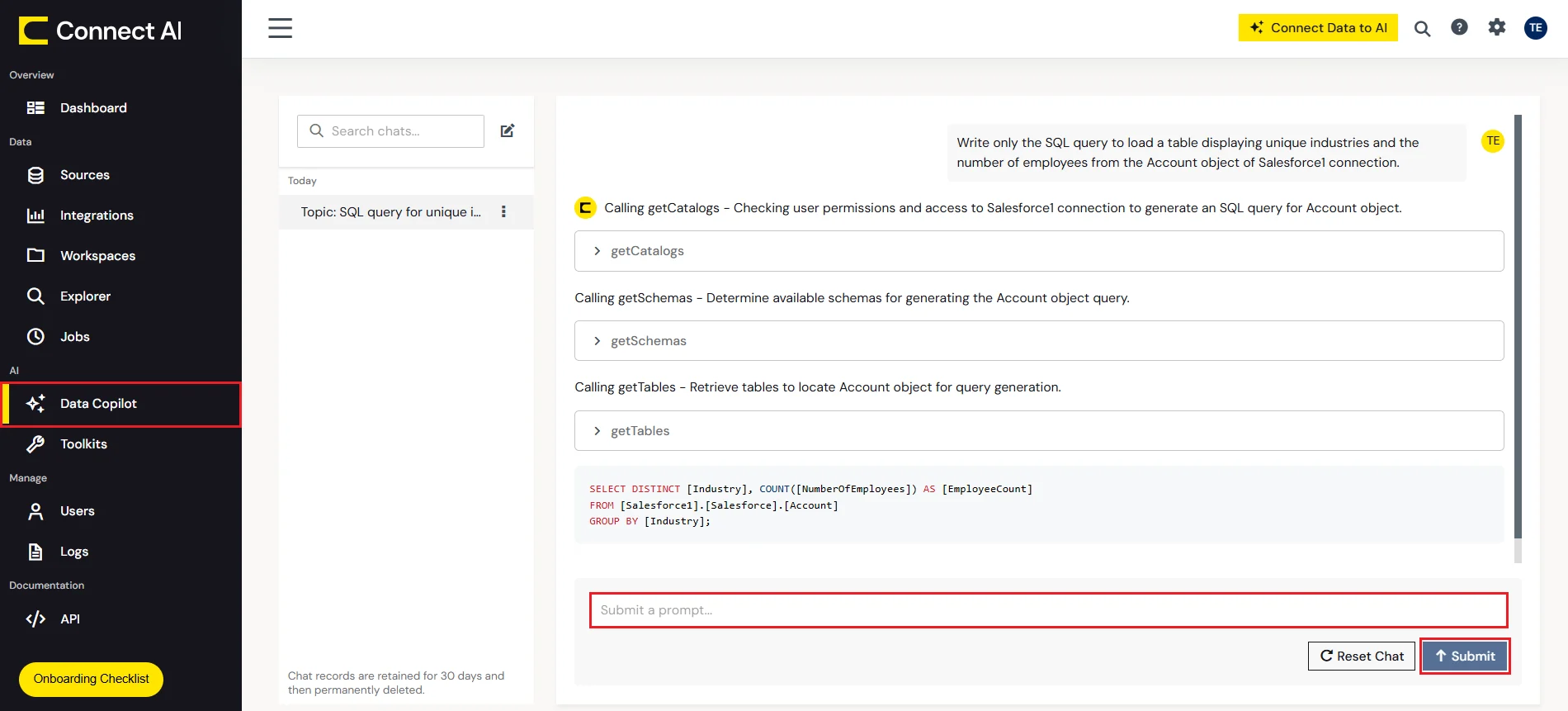Focus the Submit a prompt field
1568x711 pixels.
1048,610
